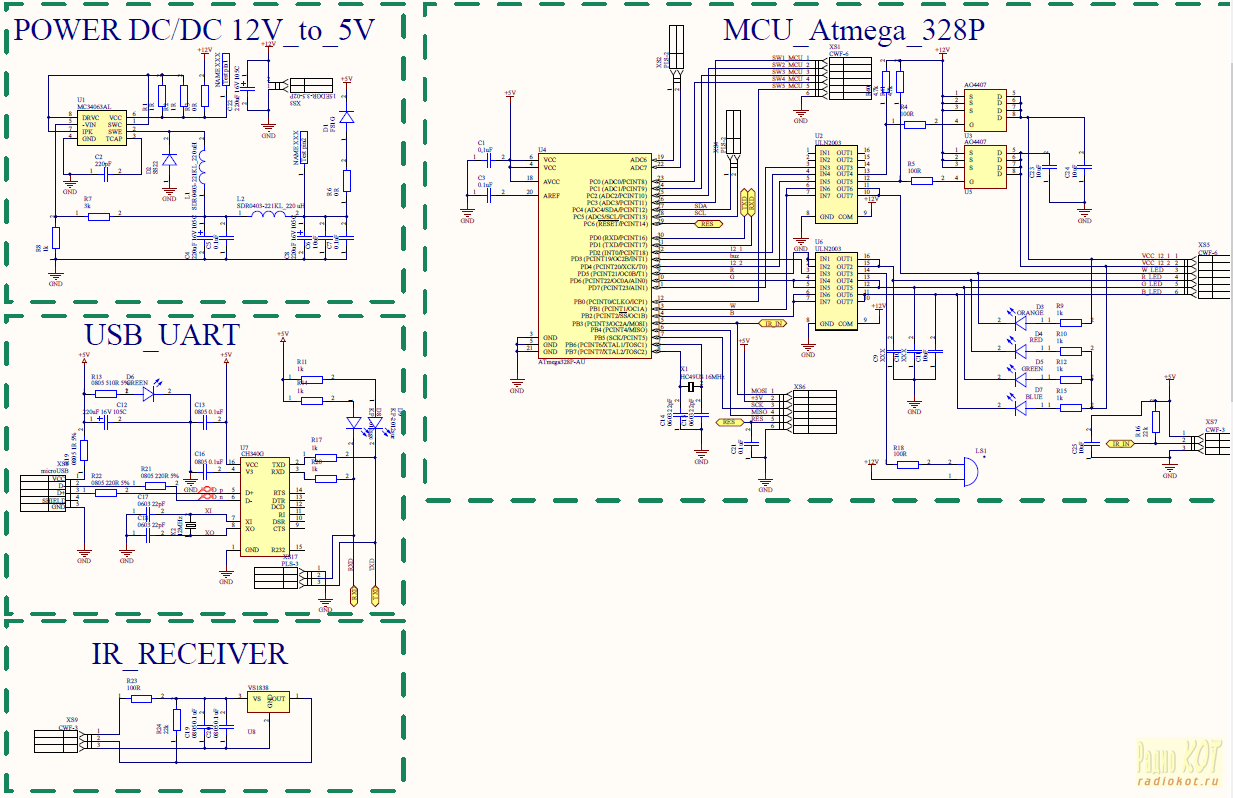This screenshot has height=798, width=1233.
Task: Click the CH340G USB-UART chip
Action: [x=264, y=506]
